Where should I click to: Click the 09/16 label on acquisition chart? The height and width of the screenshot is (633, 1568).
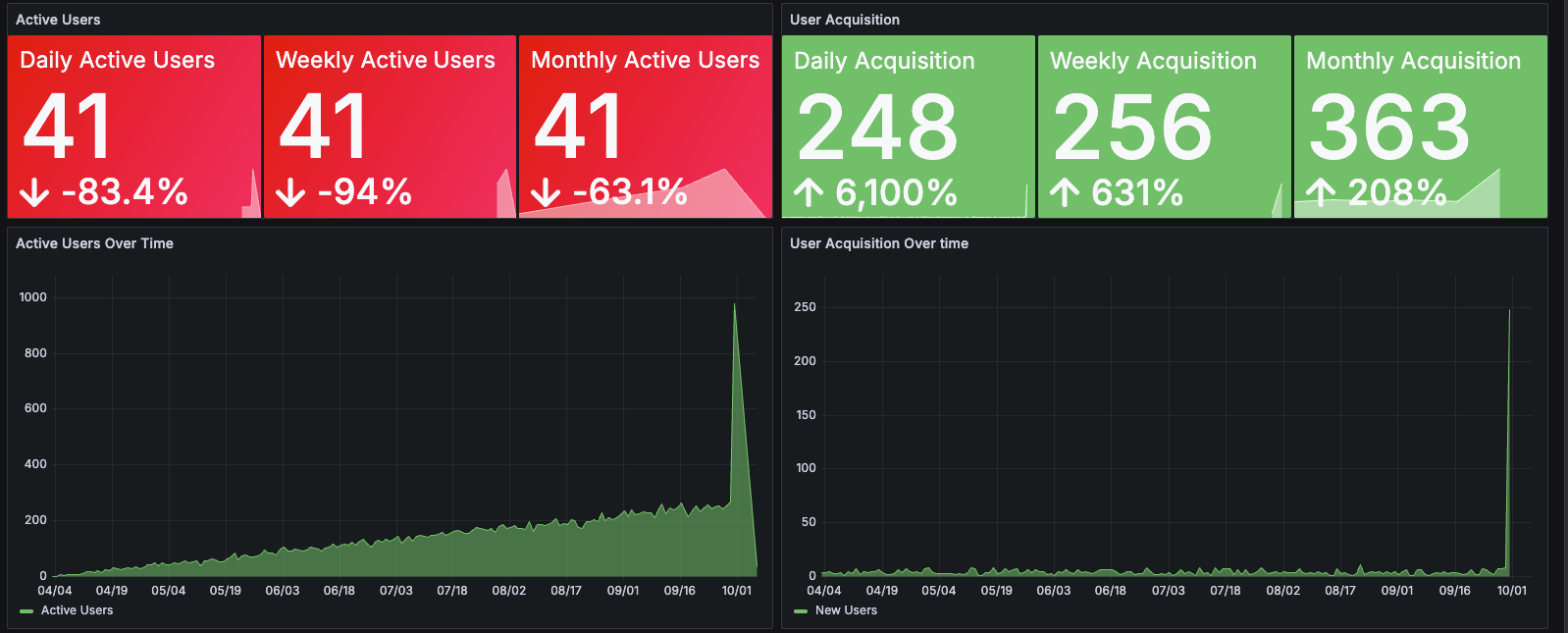click(x=1455, y=591)
